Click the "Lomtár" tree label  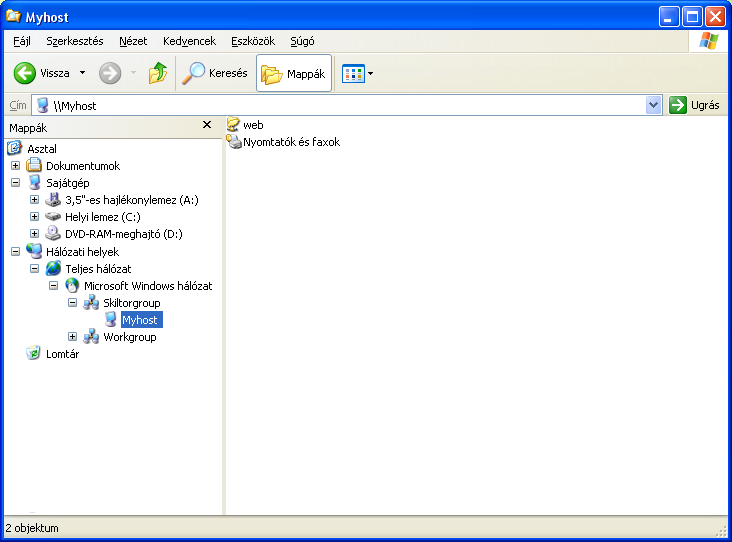point(63,354)
